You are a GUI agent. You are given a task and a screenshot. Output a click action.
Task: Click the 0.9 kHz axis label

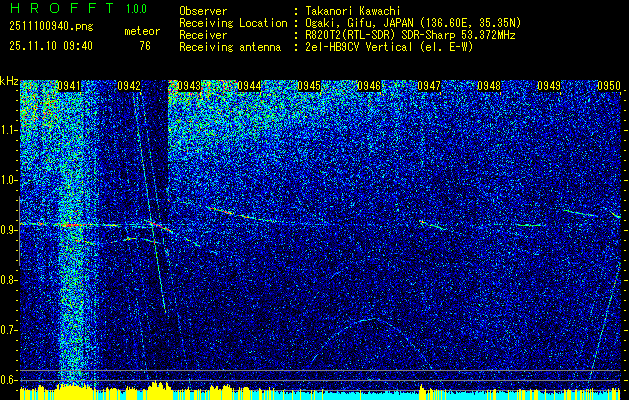click(x=8, y=230)
